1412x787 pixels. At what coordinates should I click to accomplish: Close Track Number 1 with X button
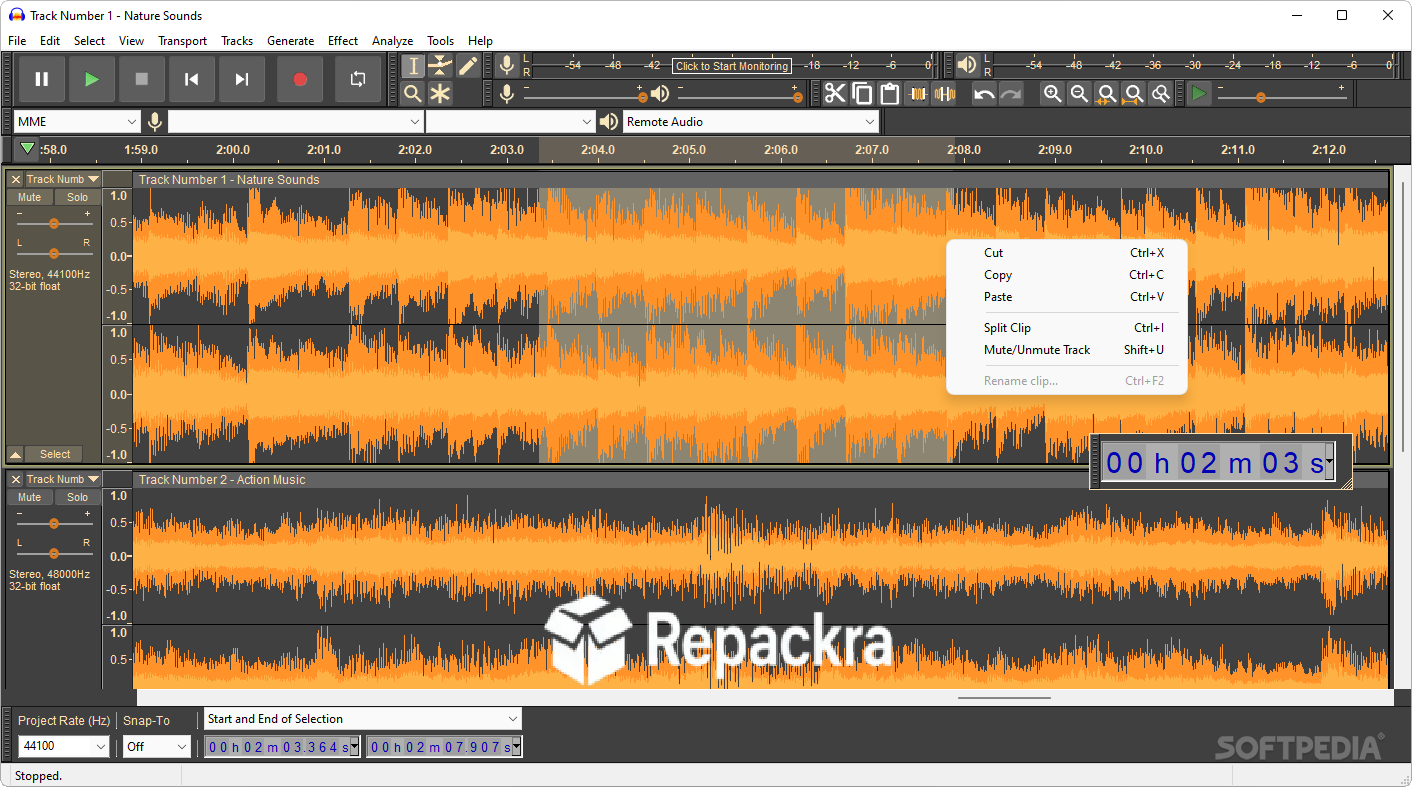pyautogui.click(x=15, y=179)
